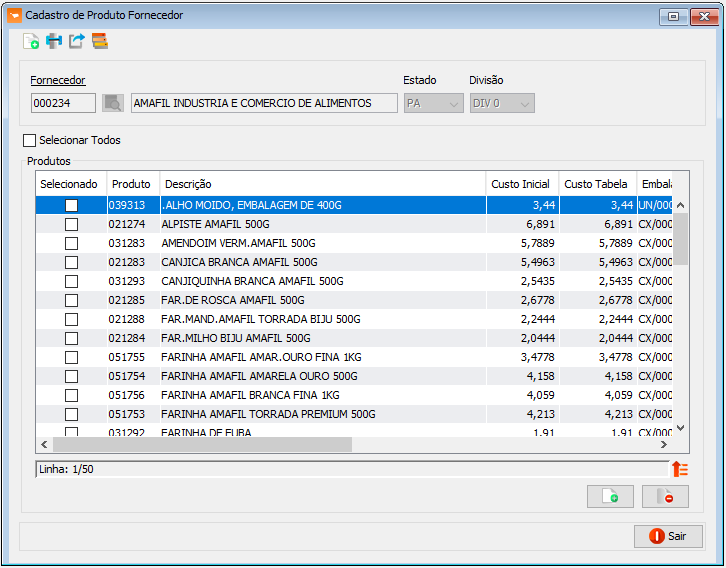Click the vertical scrollbar down arrow
Image resolution: width=726 pixels, height=568 pixels.
tap(680, 428)
